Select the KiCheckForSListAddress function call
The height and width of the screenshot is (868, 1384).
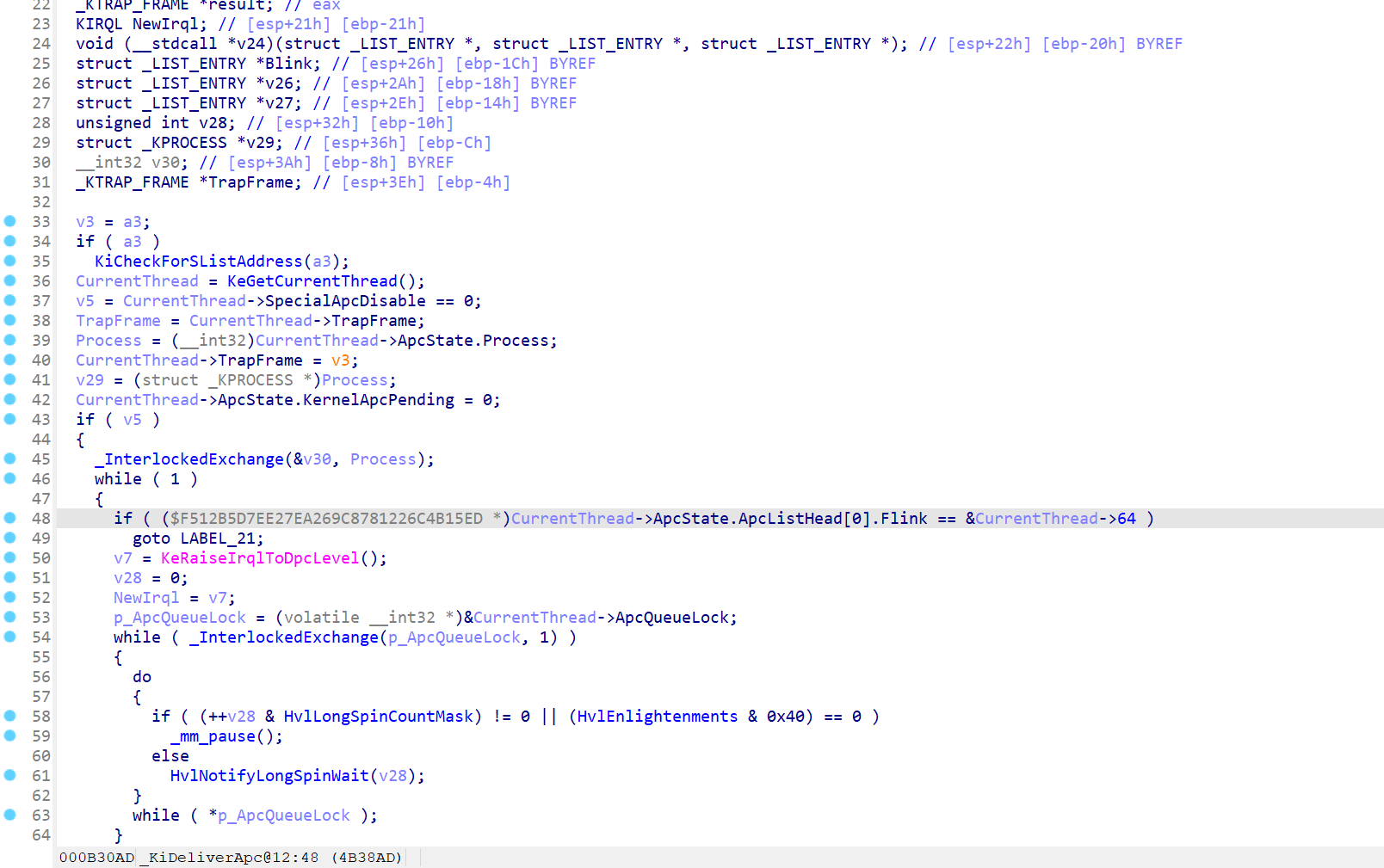point(199,262)
